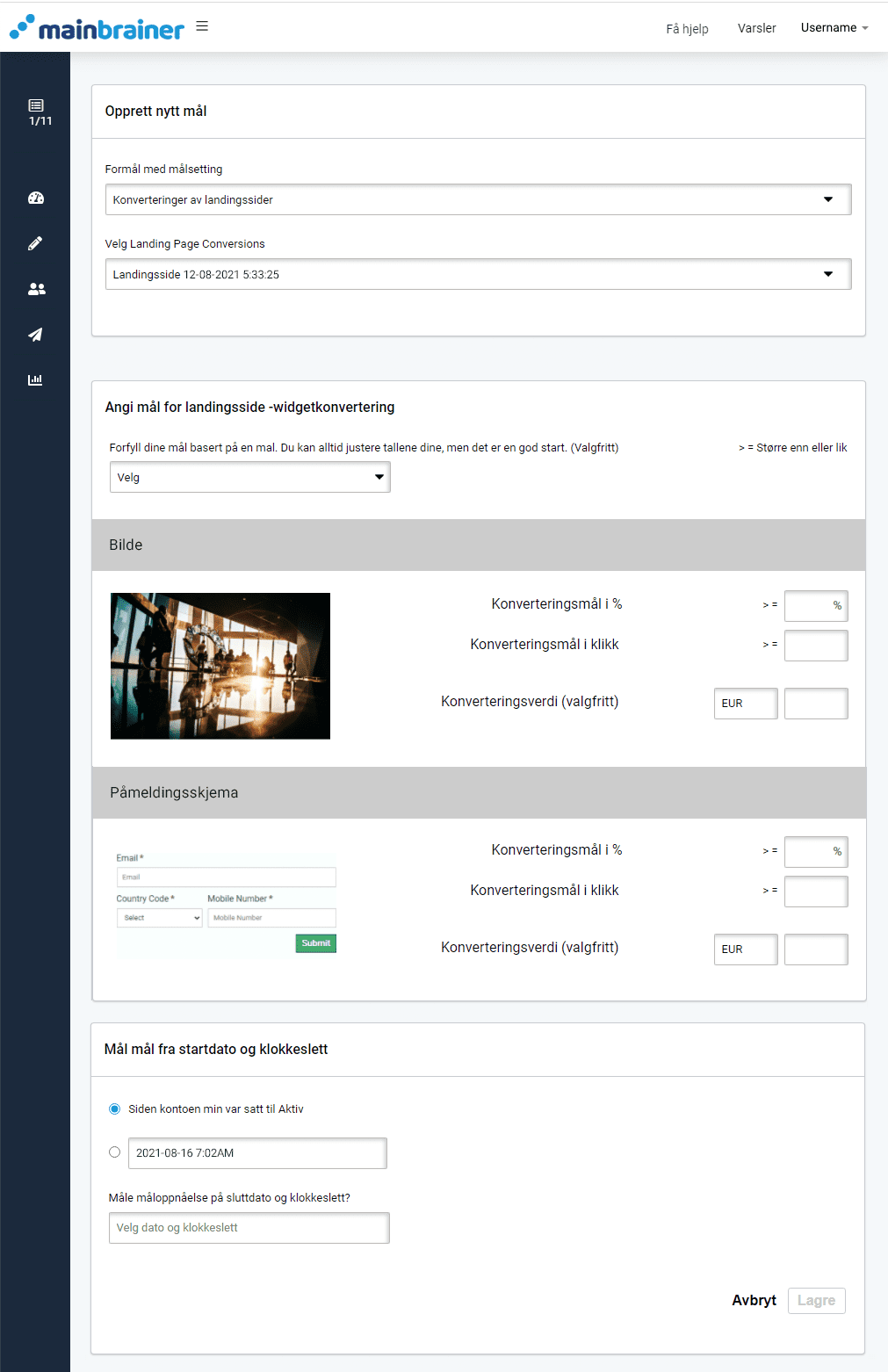888x1372 pixels.
Task: Click the EUR currency field under Bilde
Action: tap(745, 703)
